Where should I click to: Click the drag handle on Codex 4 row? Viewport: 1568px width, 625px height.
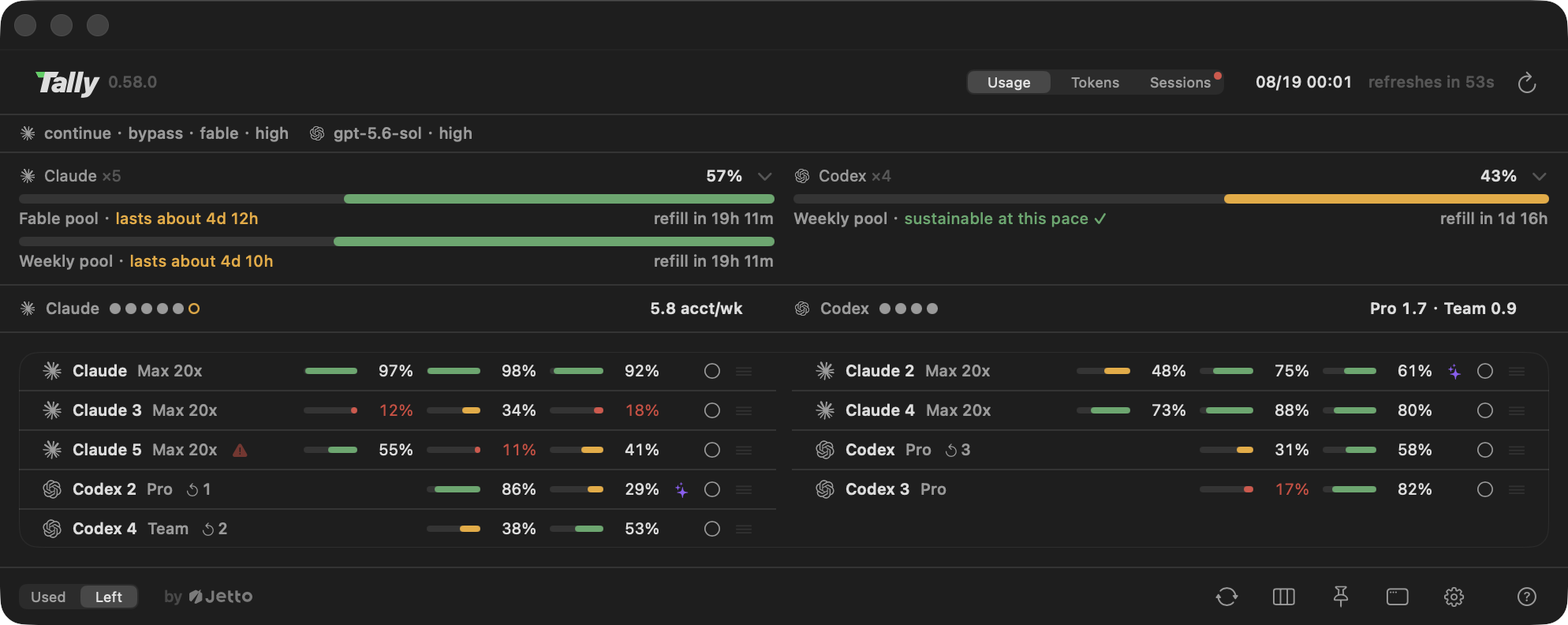tap(744, 529)
